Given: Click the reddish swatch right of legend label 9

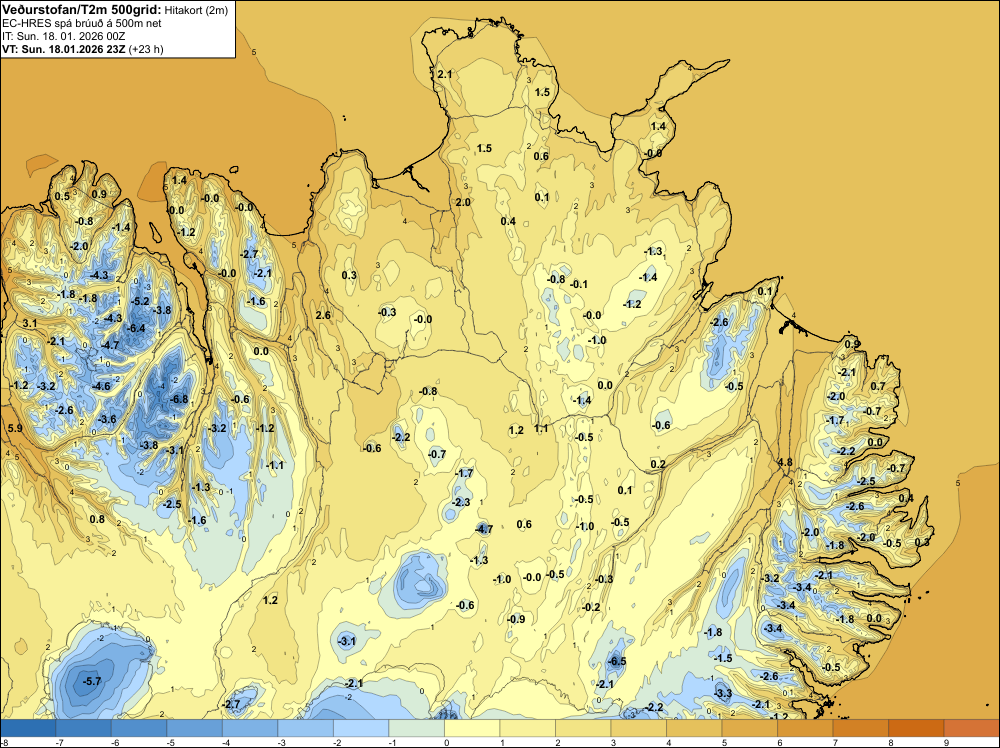Looking at the screenshot, I should click(x=971, y=728).
